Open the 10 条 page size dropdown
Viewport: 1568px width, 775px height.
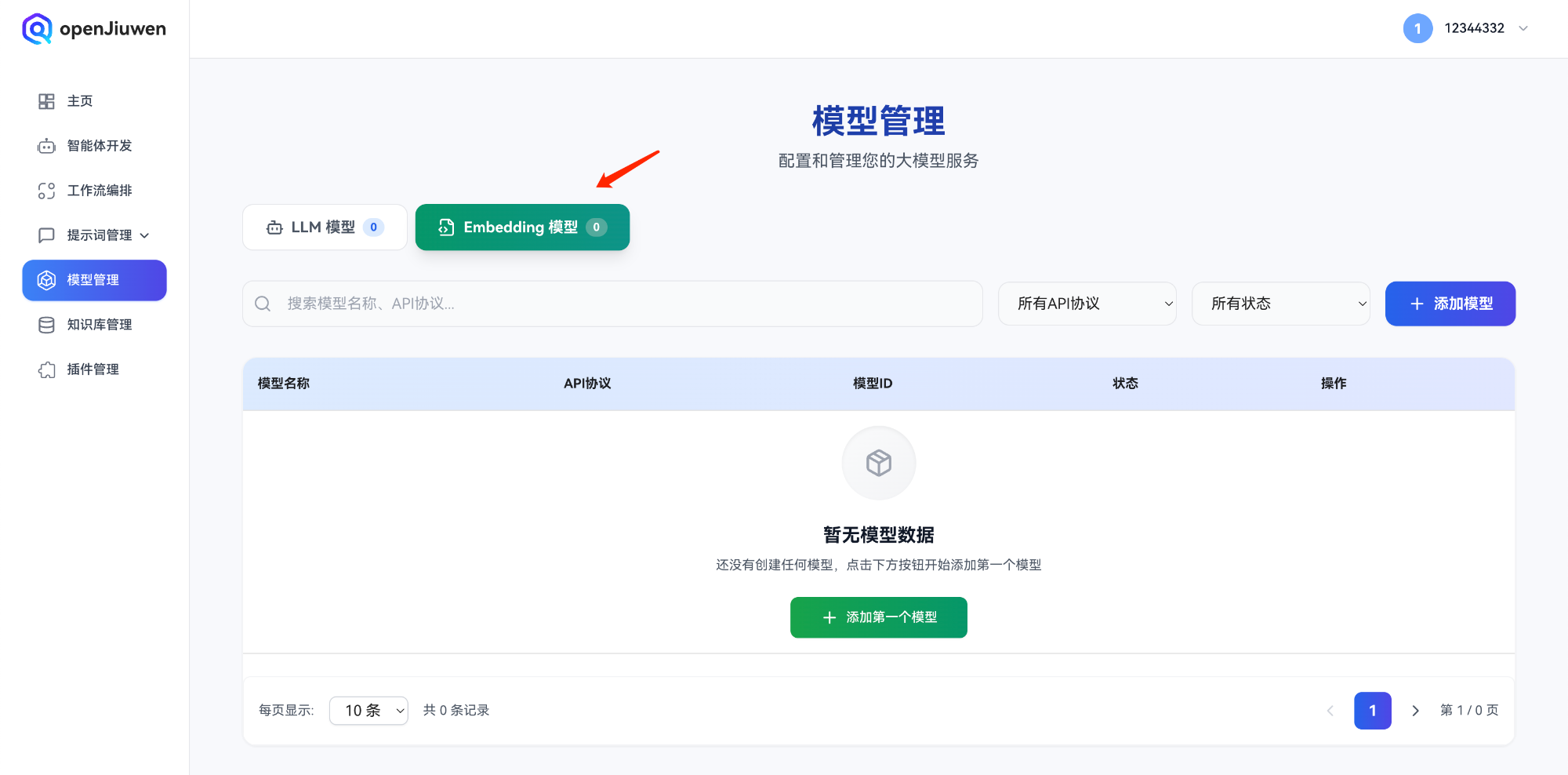(x=368, y=711)
